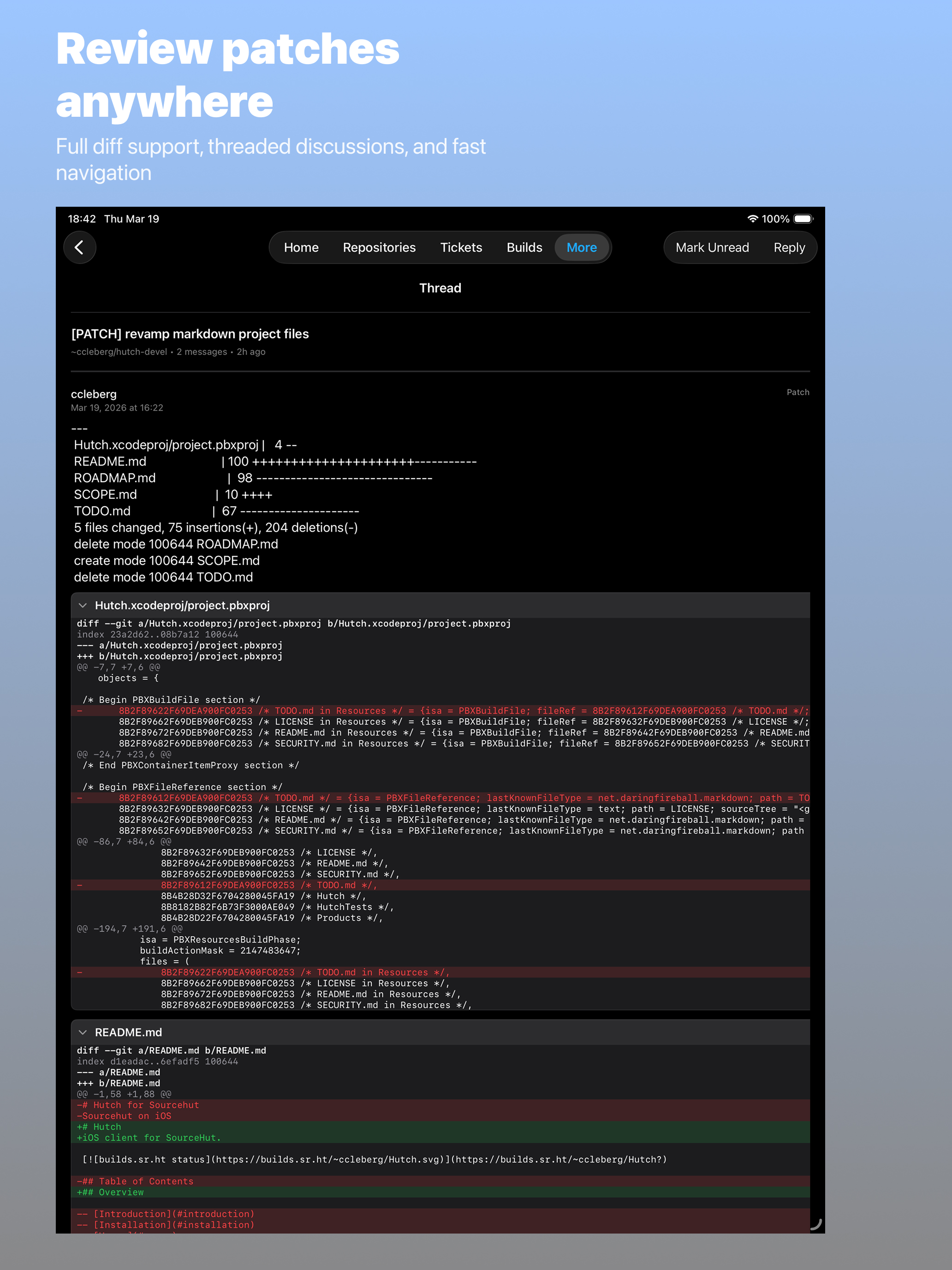Click the added '+## Overview' line
952x1270 pixels.
pos(110,1192)
